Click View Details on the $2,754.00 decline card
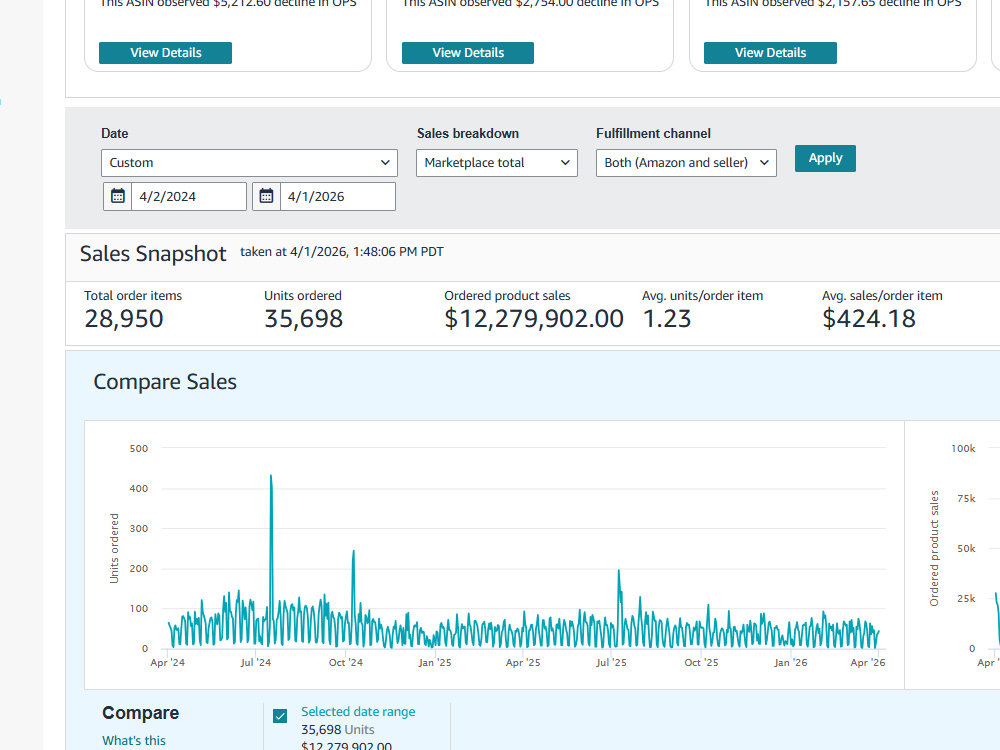 467,53
